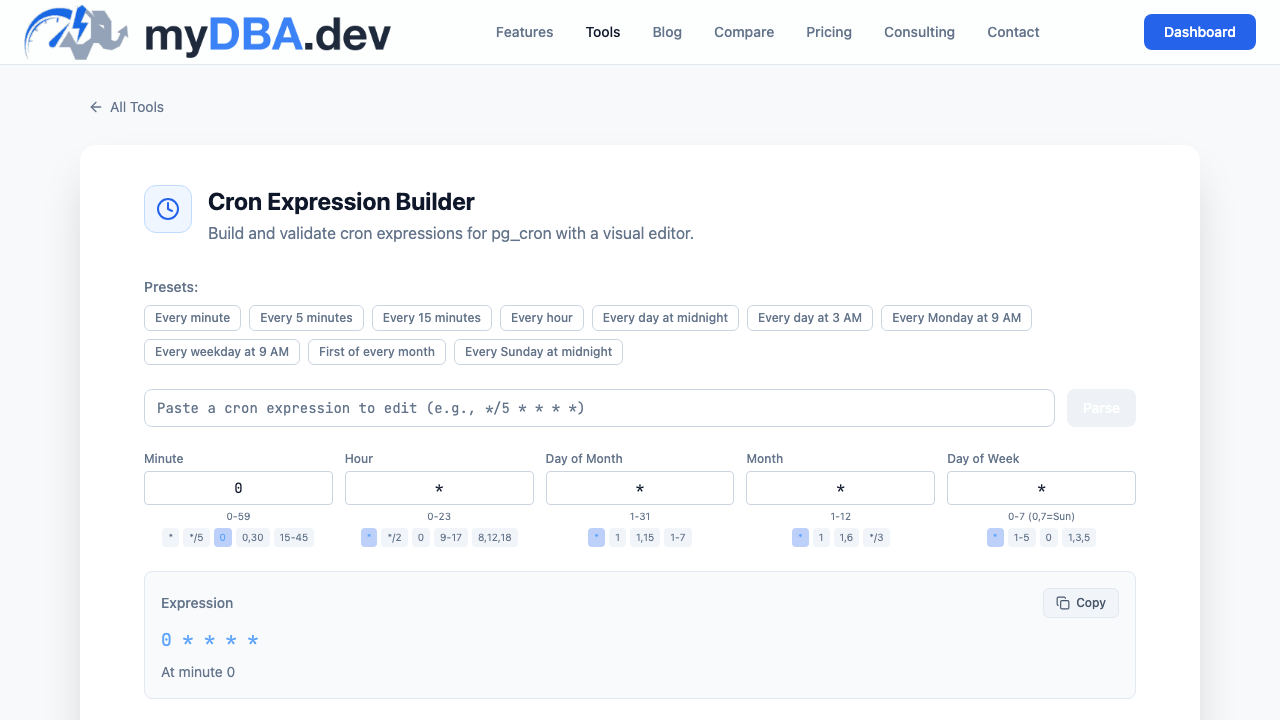This screenshot has width=1280, height=720.
Task: Set Minute to the */5 chip
Action: pyautogui.click(x=197, y=538)
